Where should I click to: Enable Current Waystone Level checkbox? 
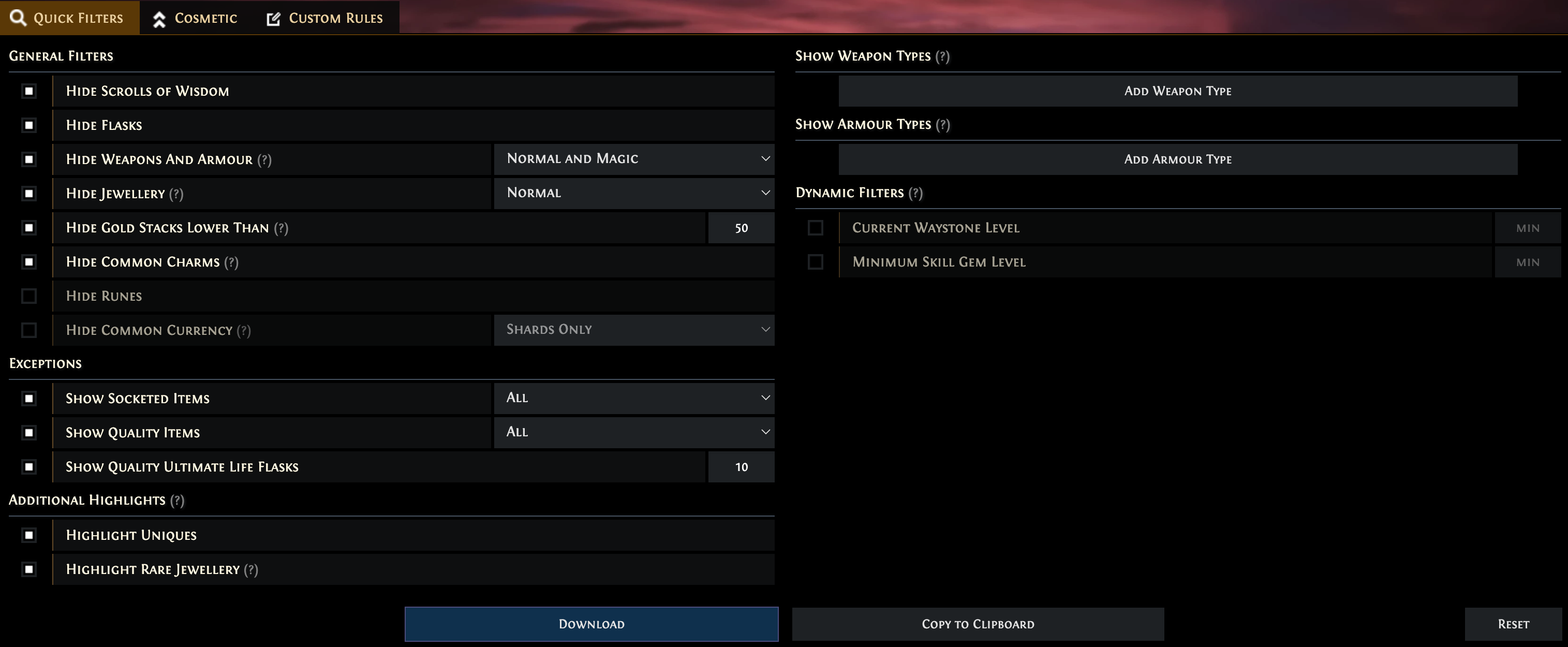pyautogui.click(x=815, y=228)
